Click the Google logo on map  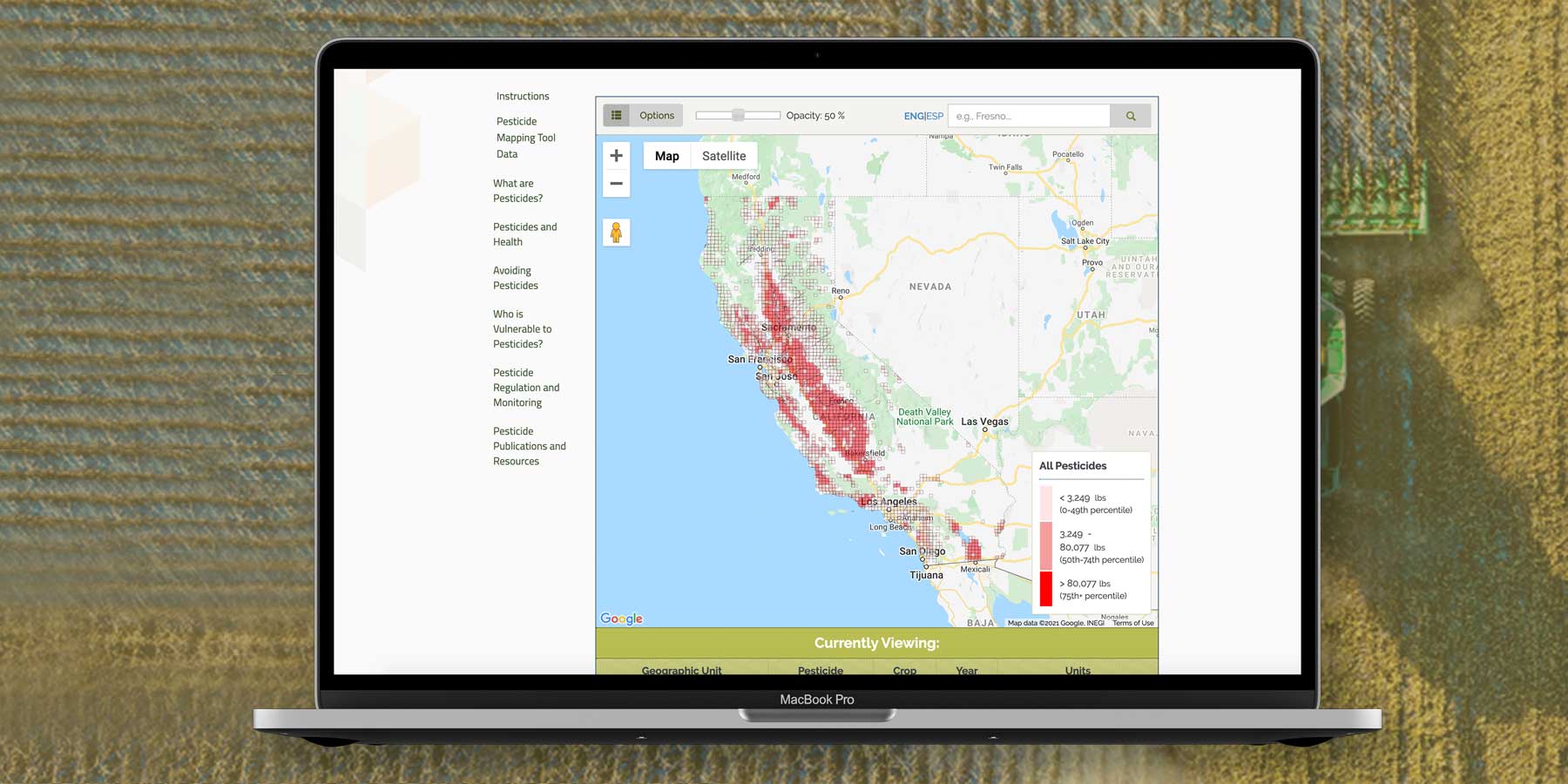[x=621, y=618]
